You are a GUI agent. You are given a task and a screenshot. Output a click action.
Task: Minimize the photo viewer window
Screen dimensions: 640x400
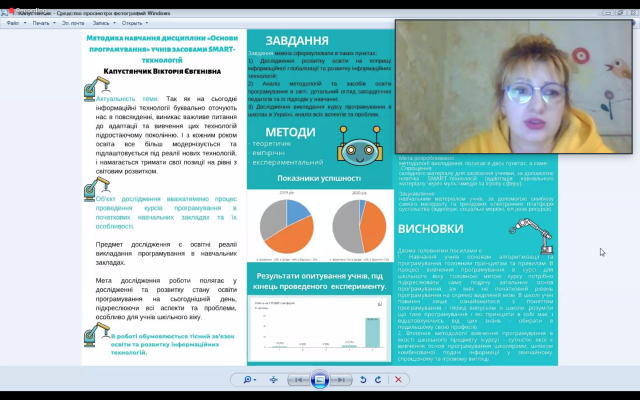tap(608, 13)
